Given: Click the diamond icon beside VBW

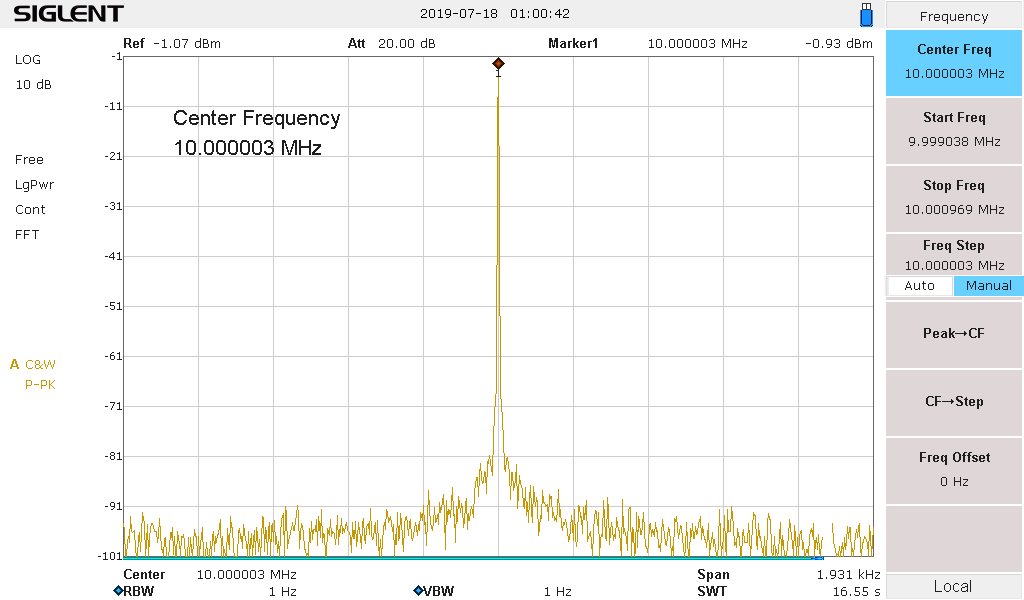Looking at the screenshot, I should [418, 591].
